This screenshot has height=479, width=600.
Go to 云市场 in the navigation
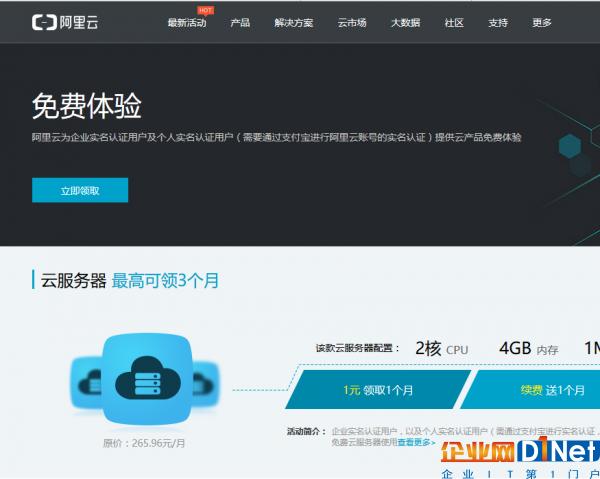(352, 23)
